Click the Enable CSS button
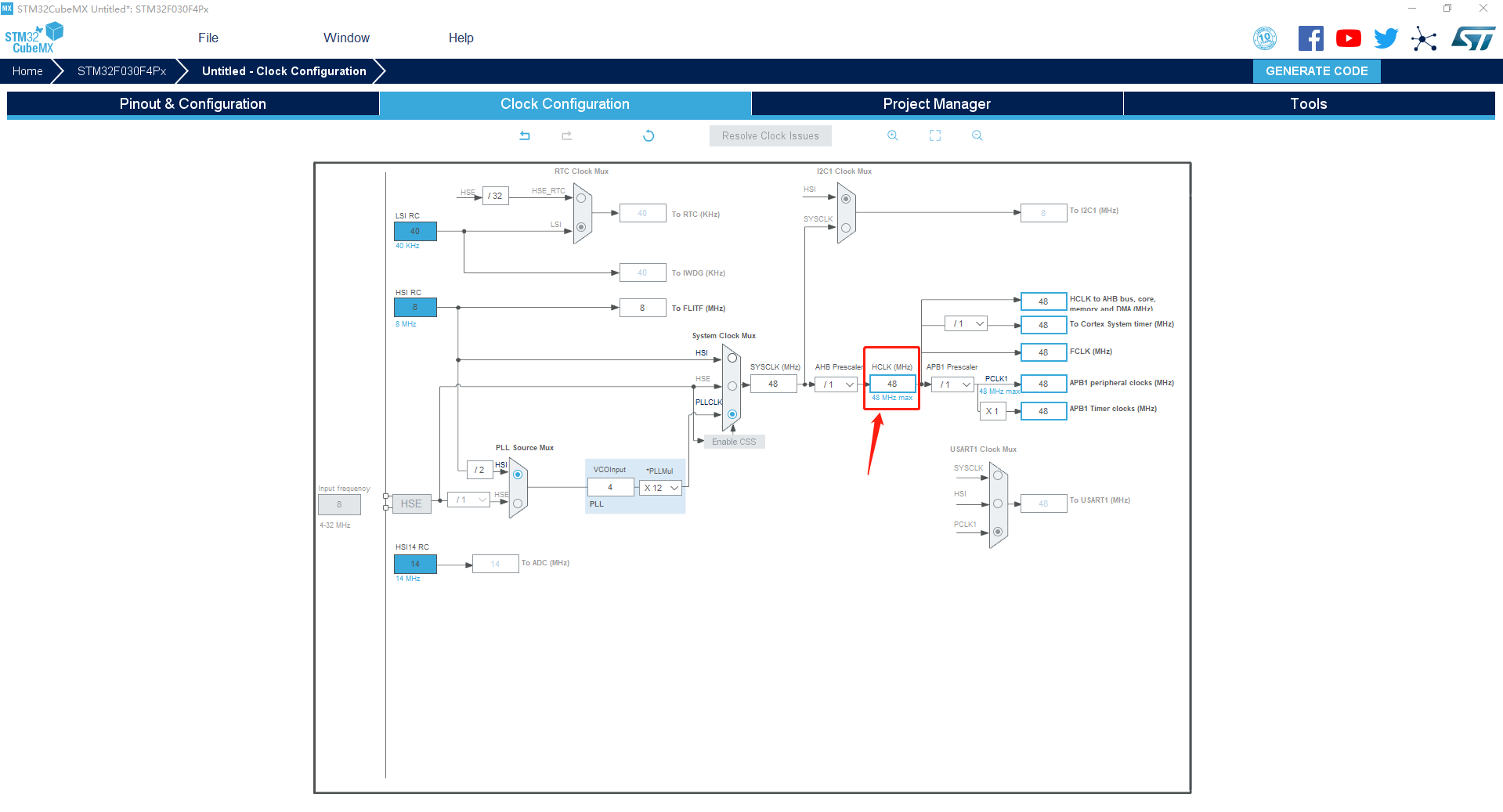Image resolution: width=1503 pixels, height=812 pixels. [734, 442]
